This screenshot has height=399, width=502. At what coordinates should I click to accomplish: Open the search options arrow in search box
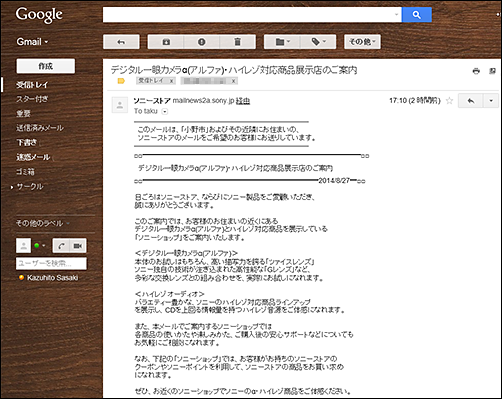point(396,15)
